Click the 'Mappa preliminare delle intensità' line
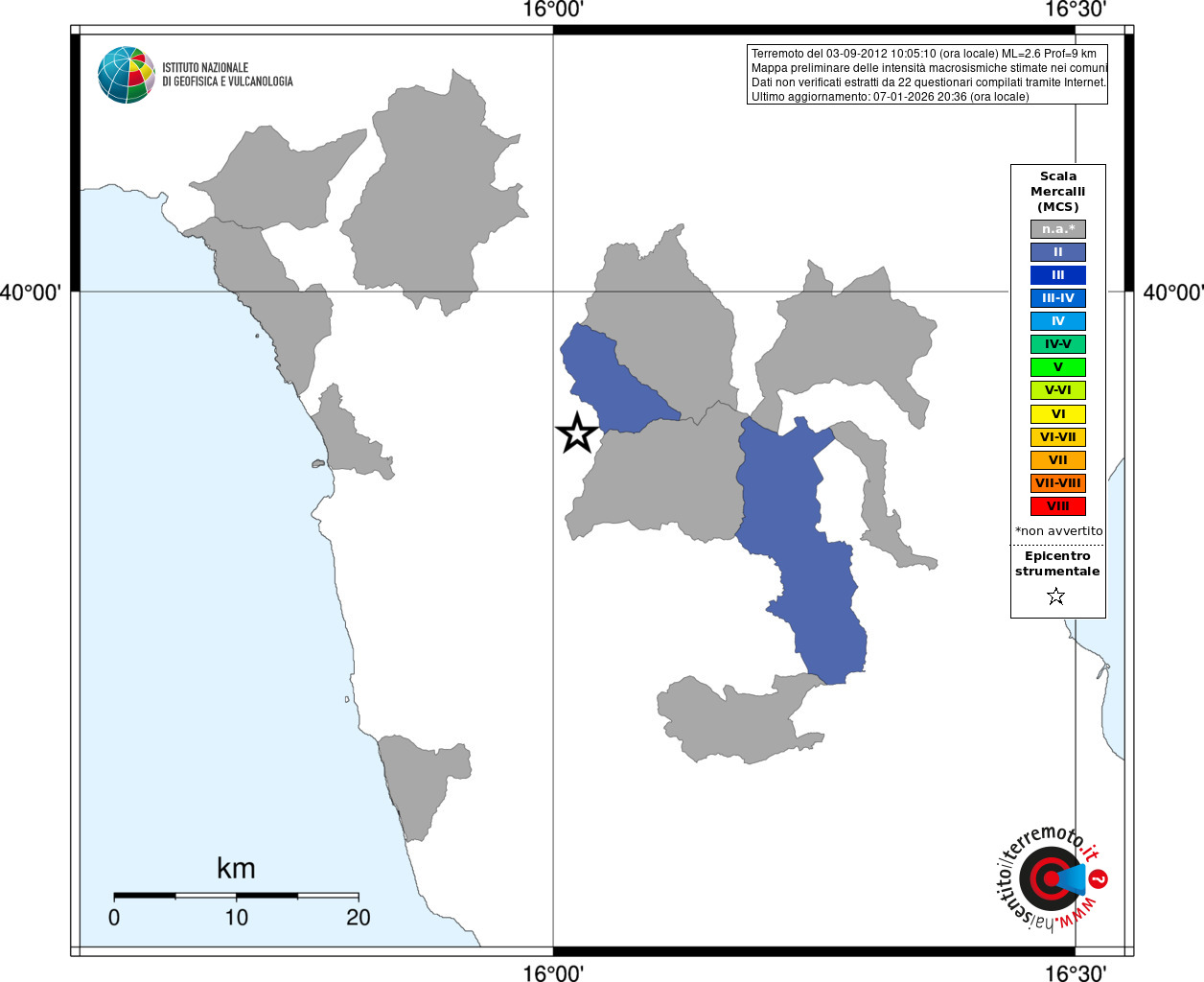The width and height of the screenshot is (1204, 982). click(929, 68)
